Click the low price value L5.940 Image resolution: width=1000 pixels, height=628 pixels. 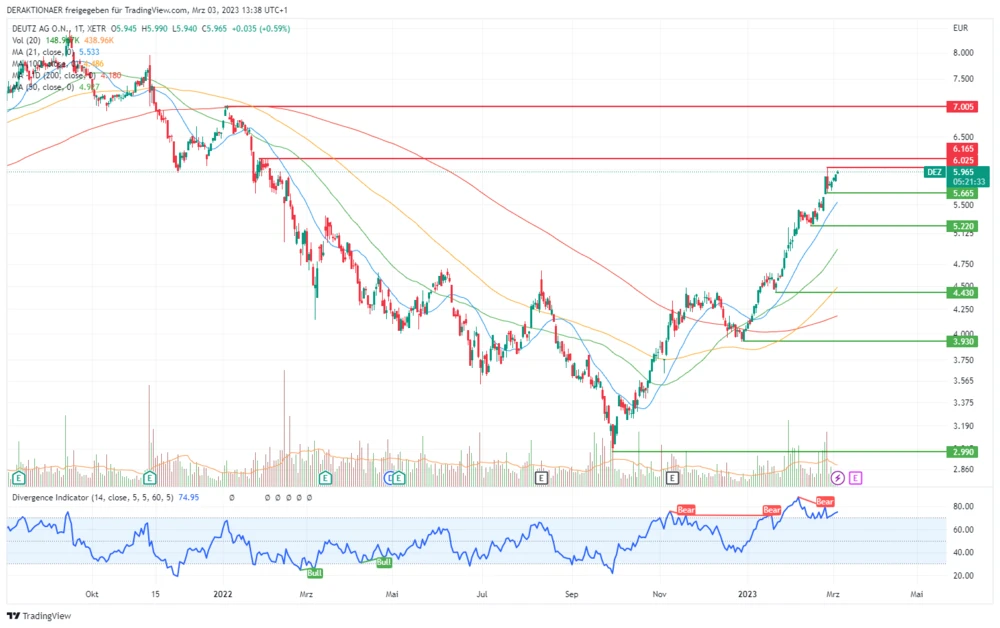[x=184, y=29]
